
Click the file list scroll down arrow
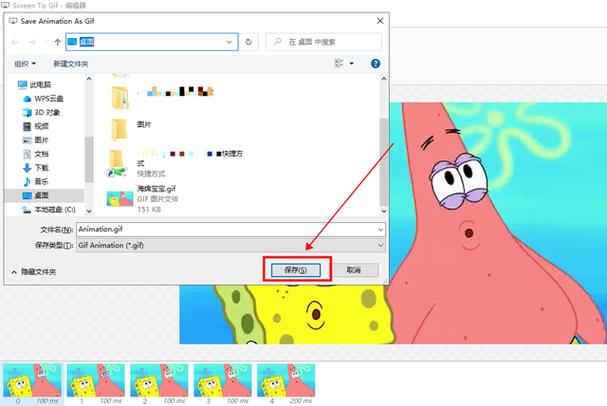tap(384, 211)
